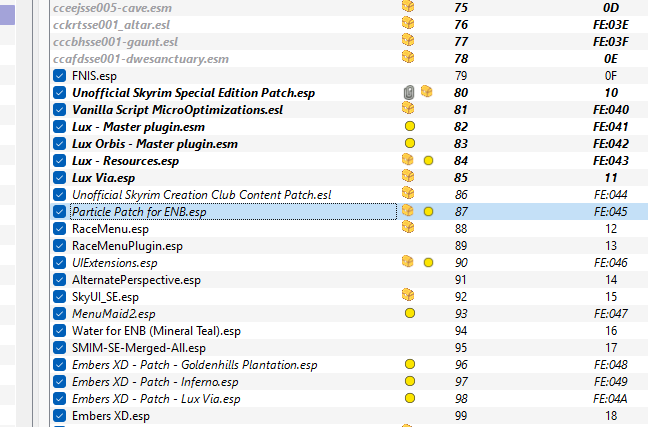Uncheck MenuMaid2.esp plugin
The image size is (648, 427).
click(x=60, y=314)
